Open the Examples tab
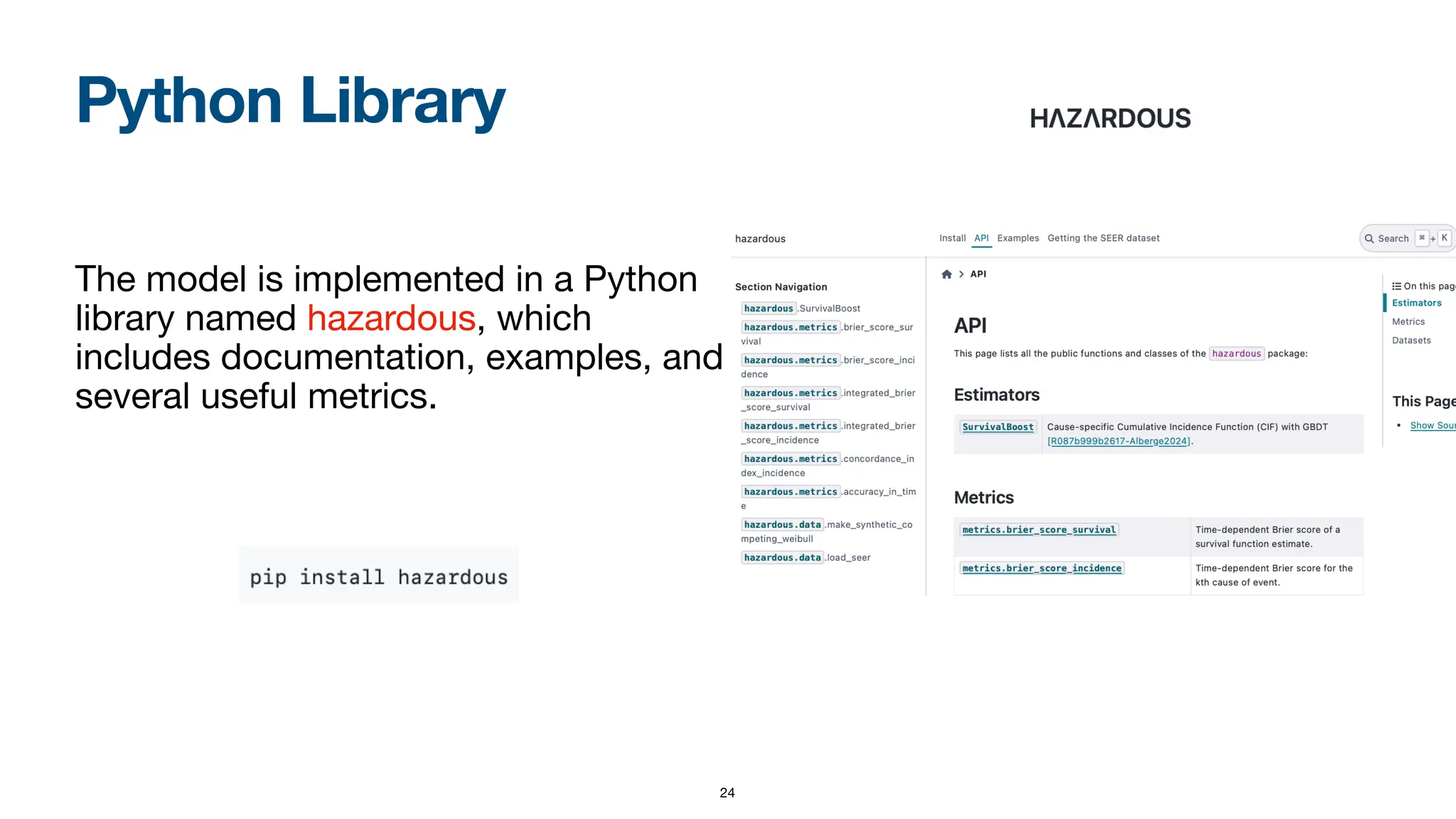The height and width of the screenshot is (819, 1456). click(1018, 238)
